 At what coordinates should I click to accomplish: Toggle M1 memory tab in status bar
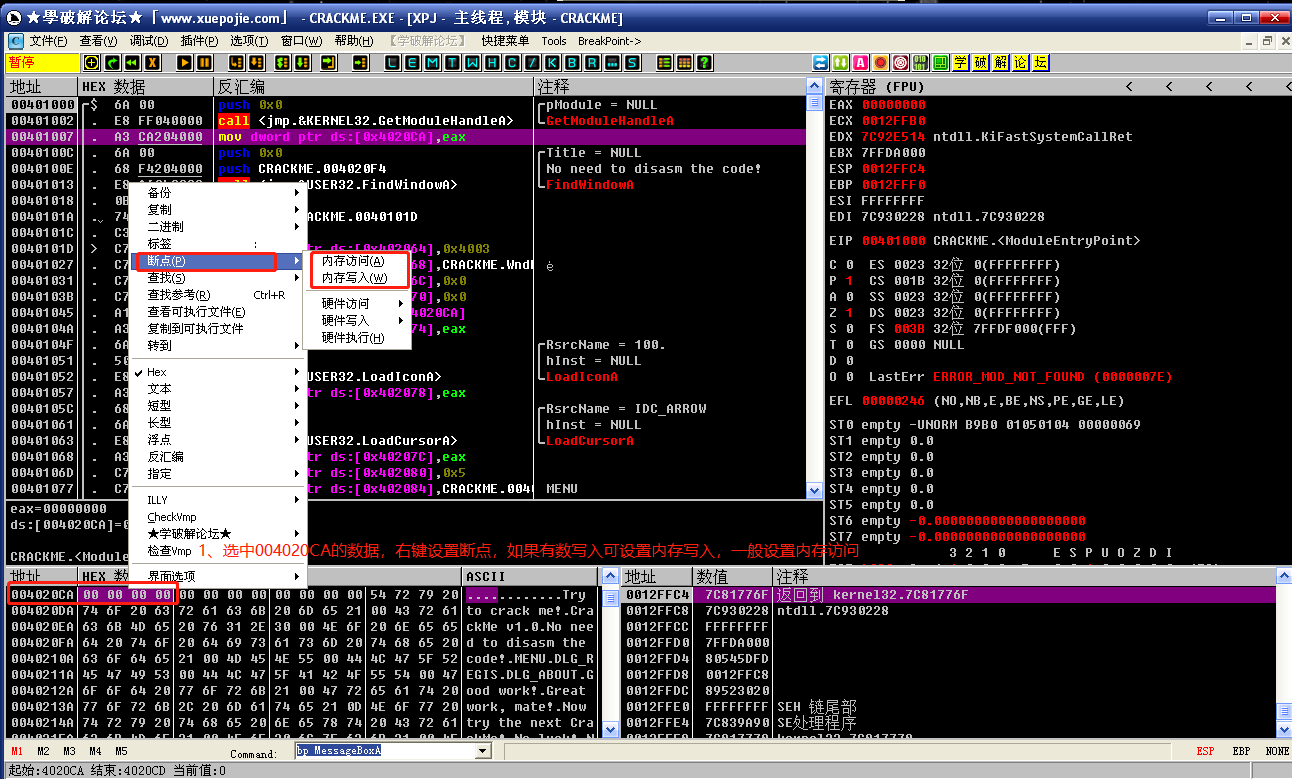point(17,751)
